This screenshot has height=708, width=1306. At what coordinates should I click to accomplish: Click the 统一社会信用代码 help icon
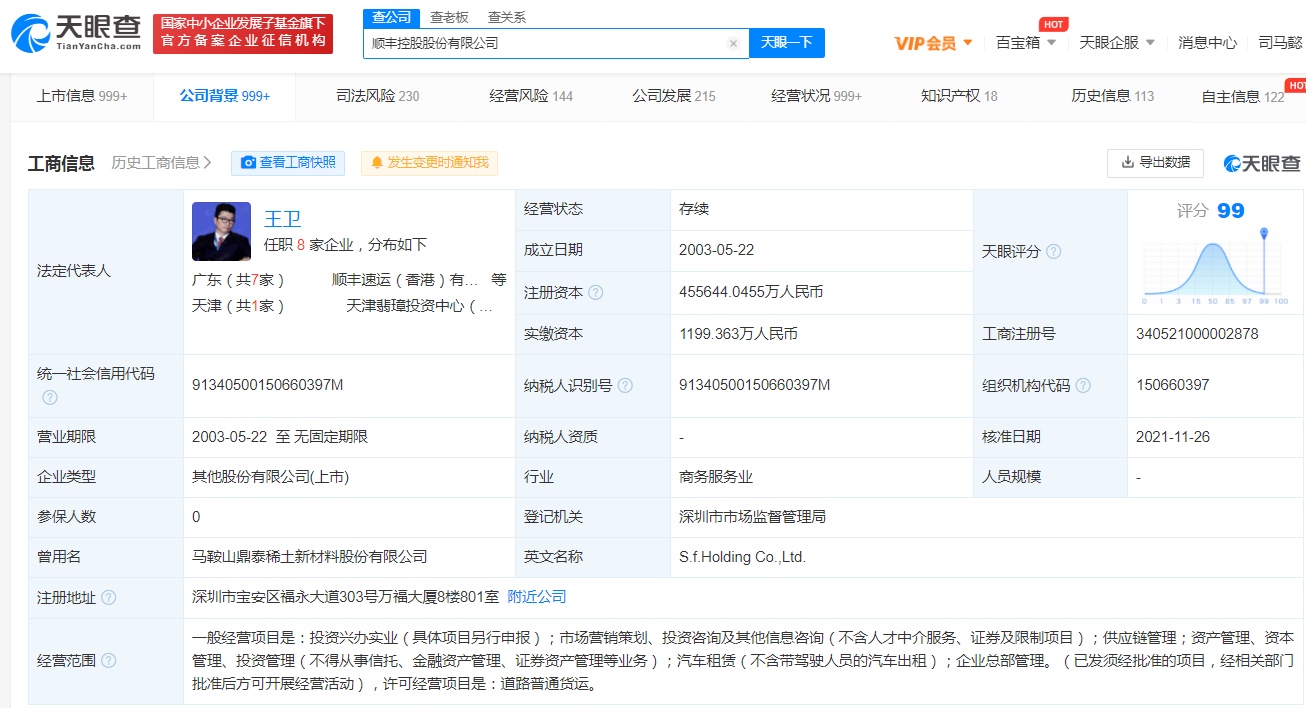49,397
